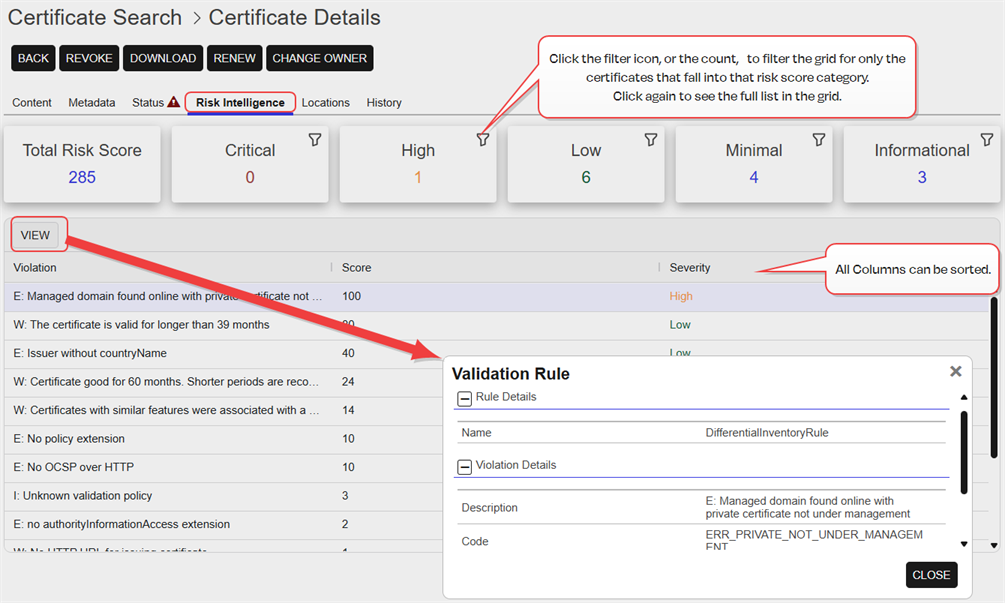Click the filter icon on Critical card
1005x603 pixels.
click(x=315, y=140)
